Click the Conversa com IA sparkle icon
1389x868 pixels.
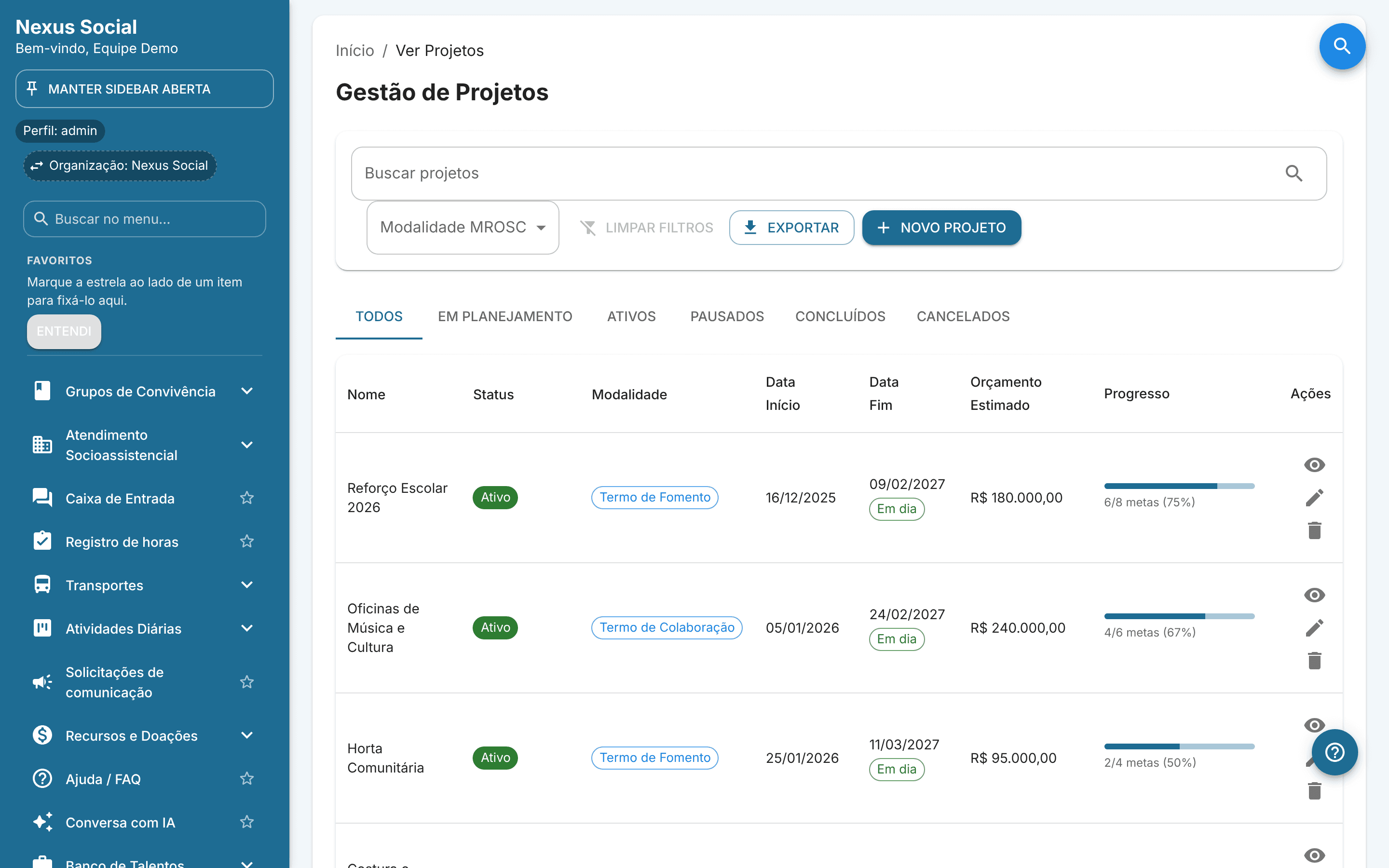[x=42, y=822]
